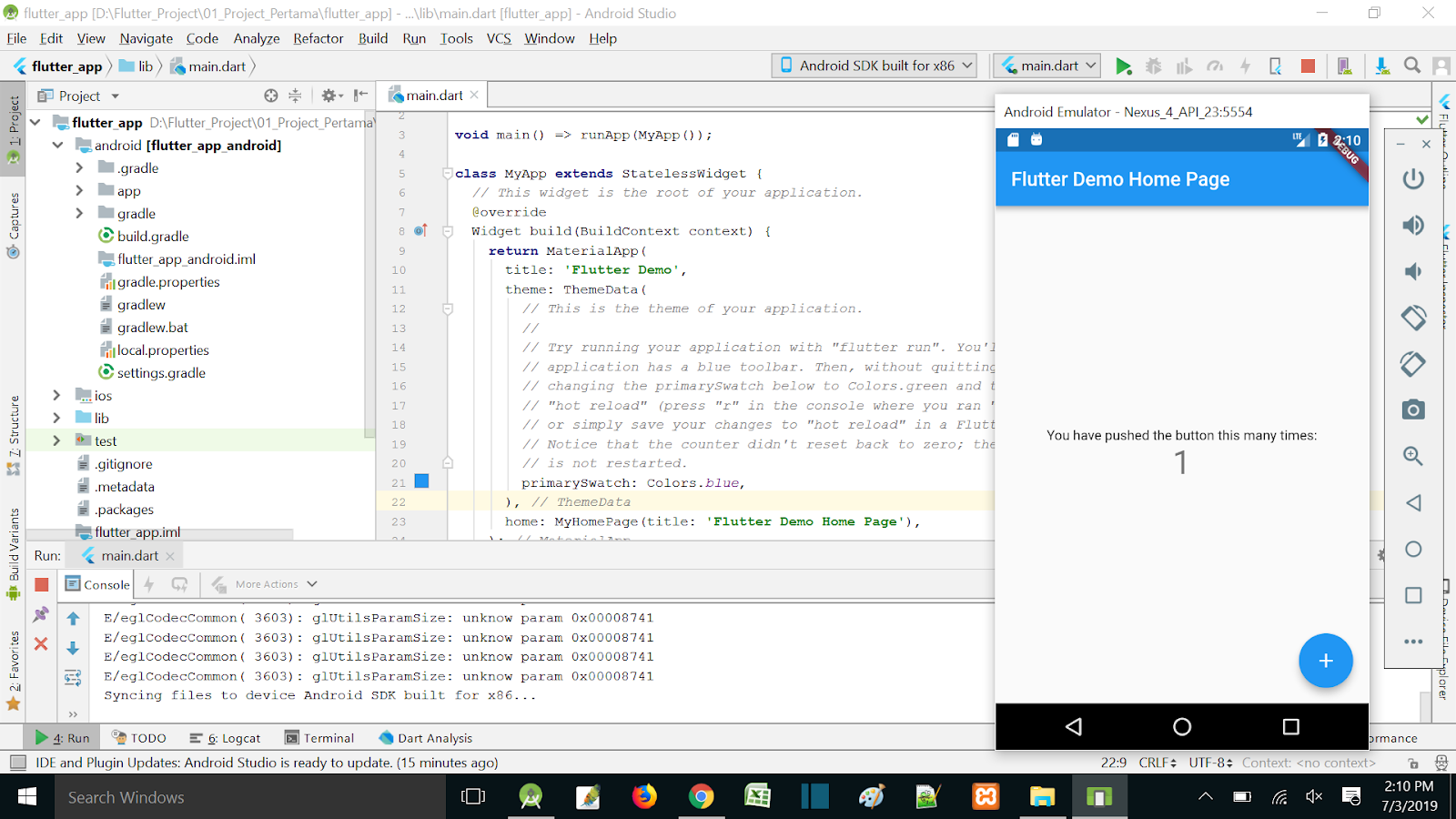Image resolution: width=1456 pixels, height=819 pixels.
Task: Open the Dart Analysis tab
Action: pos(425,738)
